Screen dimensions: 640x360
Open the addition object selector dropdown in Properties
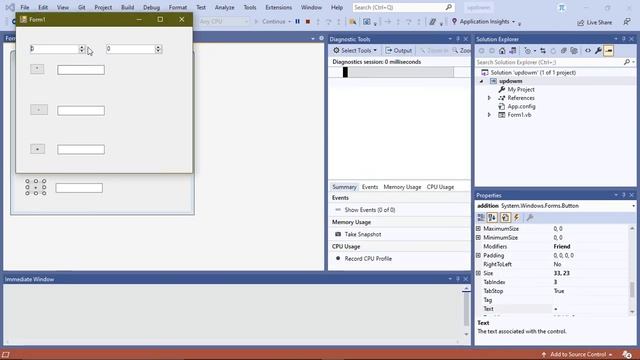633,206
